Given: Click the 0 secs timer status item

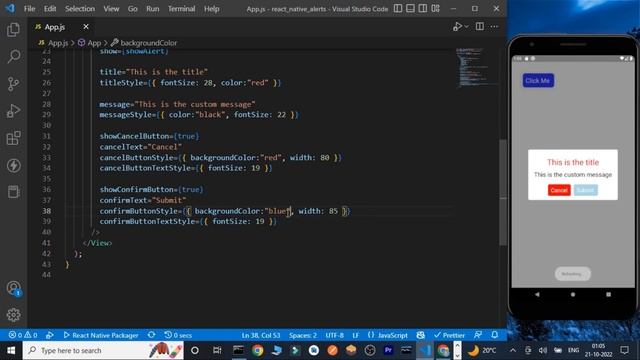Looking at the screenshot, I should click(178, 335).
